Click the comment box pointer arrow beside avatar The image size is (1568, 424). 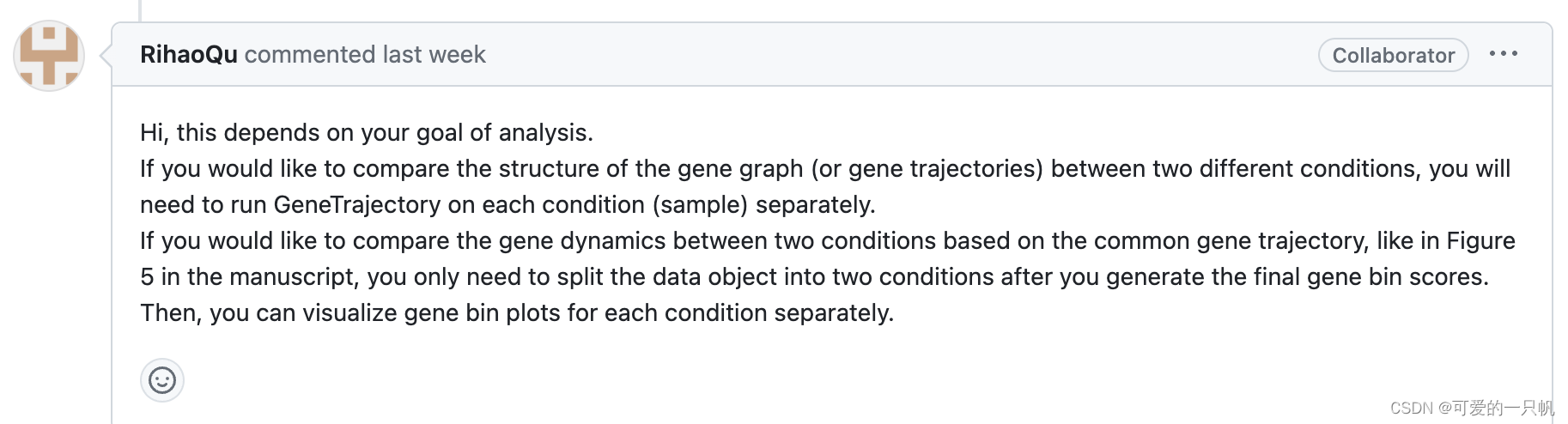(x=106, y=57)
